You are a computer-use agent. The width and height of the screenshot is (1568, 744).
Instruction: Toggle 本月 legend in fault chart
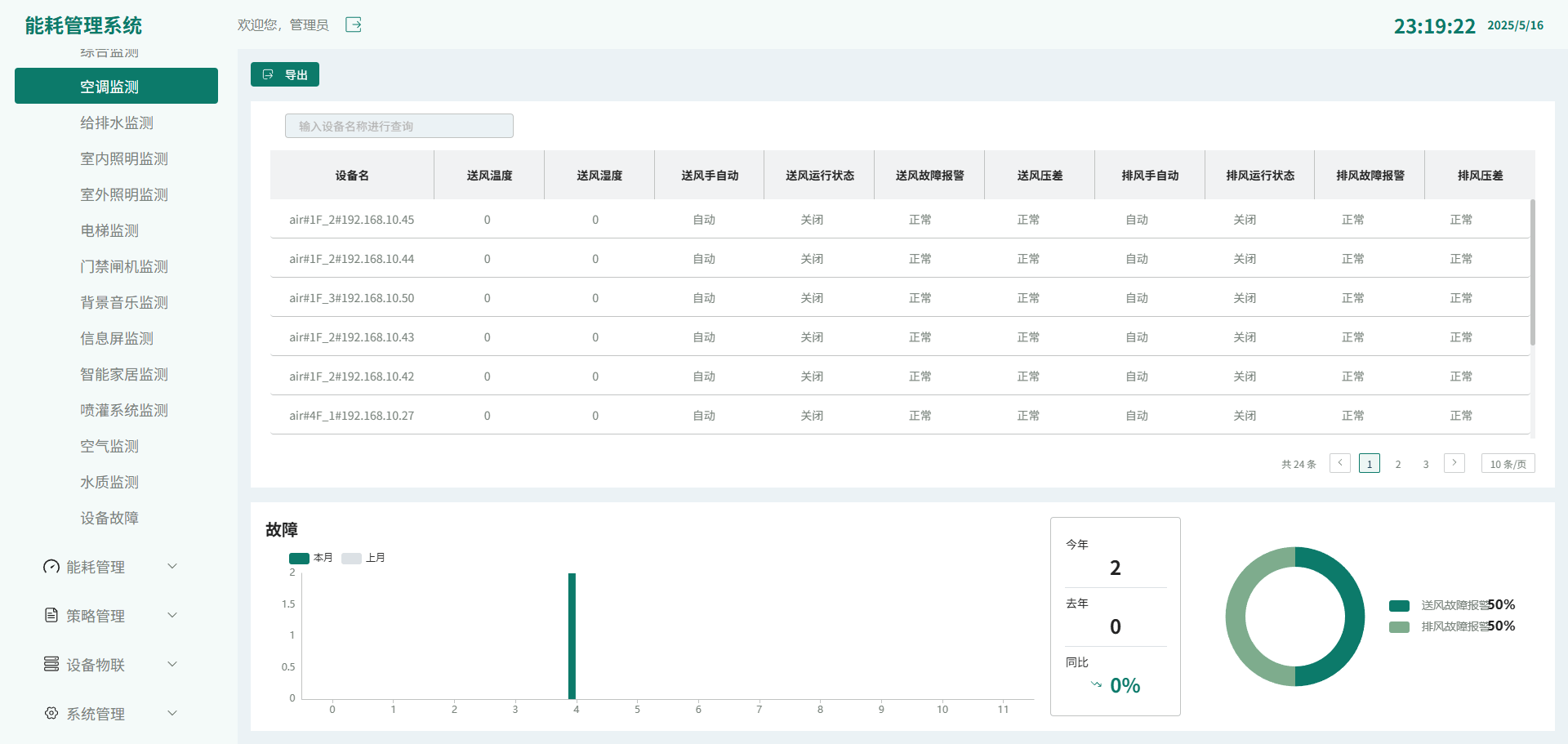click(299, 558)
